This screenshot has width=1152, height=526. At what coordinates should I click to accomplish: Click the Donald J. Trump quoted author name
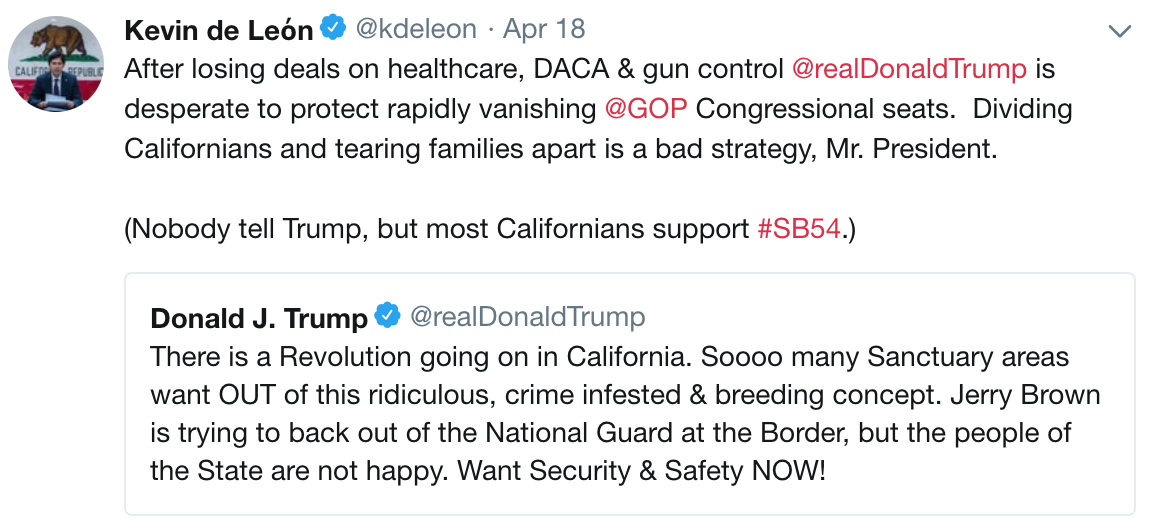click(258, 318)
